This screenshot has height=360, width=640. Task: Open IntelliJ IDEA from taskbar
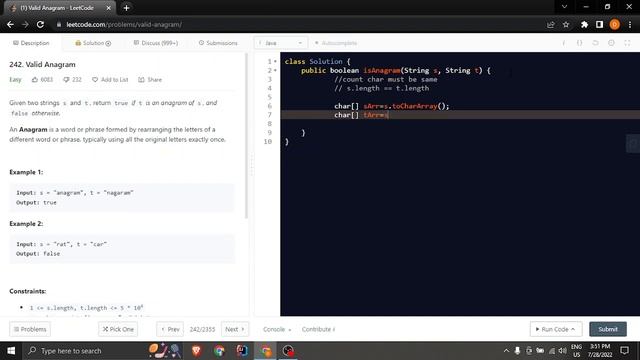click(x=242, y=351)
